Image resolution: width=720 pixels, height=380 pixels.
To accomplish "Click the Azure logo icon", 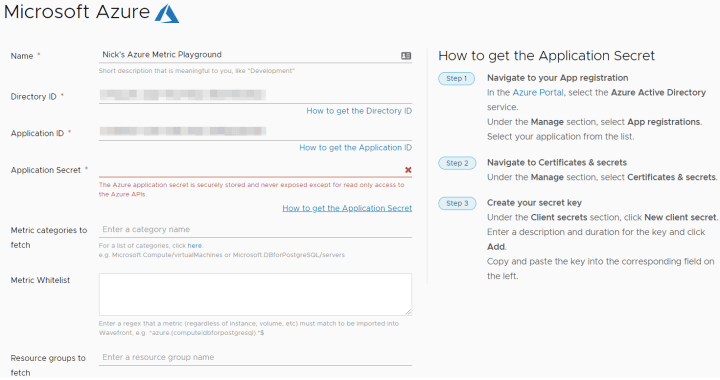I will click(x=167, y=13).
